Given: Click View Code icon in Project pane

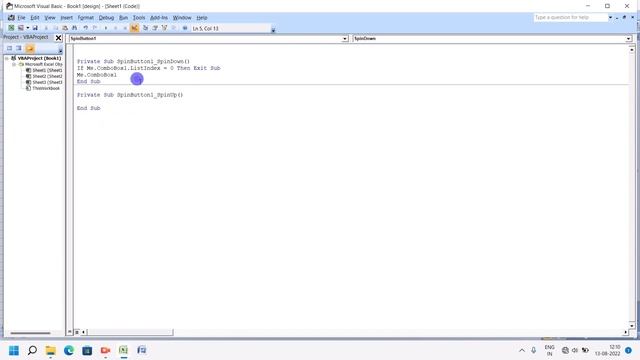Looking at the screenshot, I should point(9,48).
